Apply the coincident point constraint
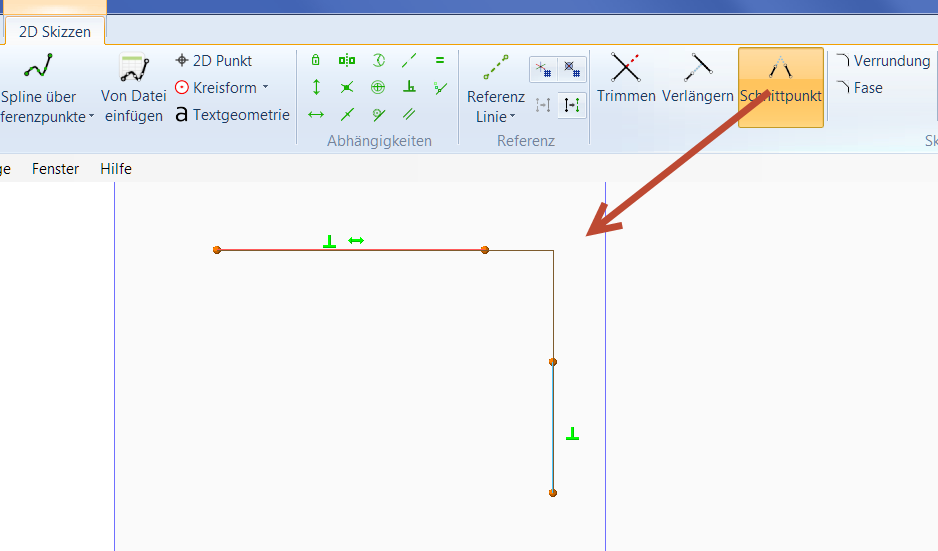Viewport: 938px width, 551px height. [347, 87]
